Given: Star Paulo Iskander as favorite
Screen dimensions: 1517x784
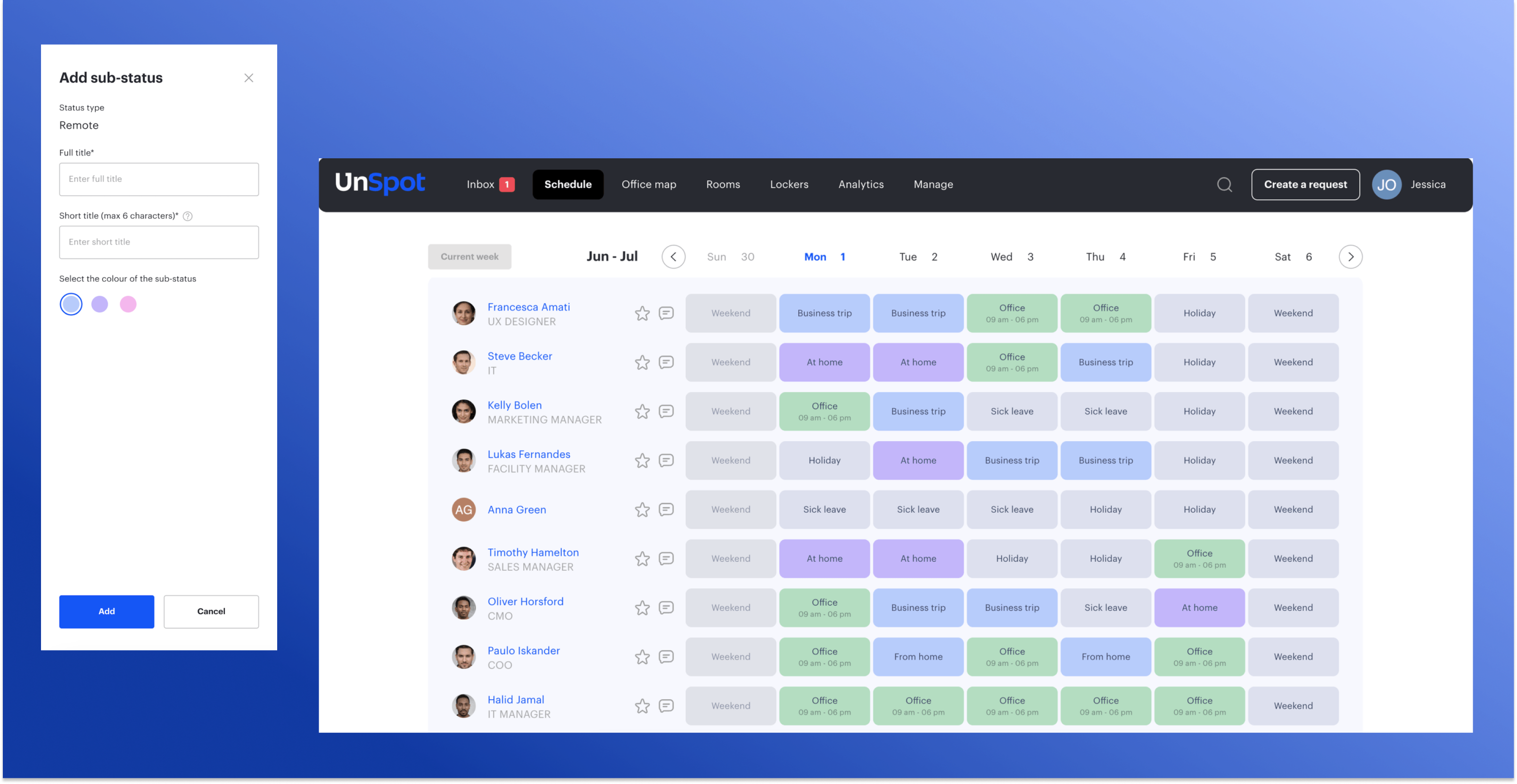Looking at the screenshot, I should click(x=642, y=656).
